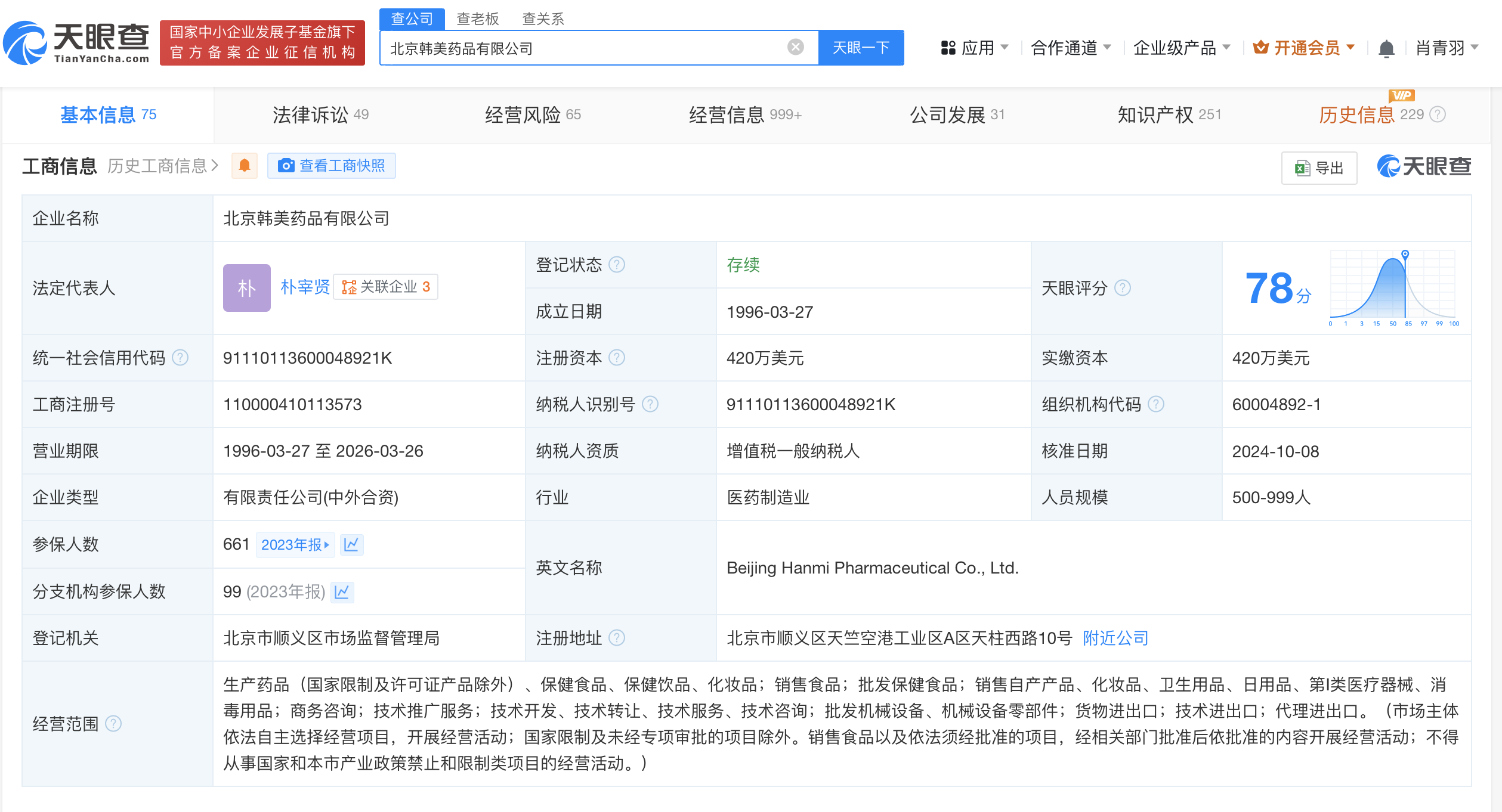
Task: Click the 存续 registration status
Action: tap(743, 265)
